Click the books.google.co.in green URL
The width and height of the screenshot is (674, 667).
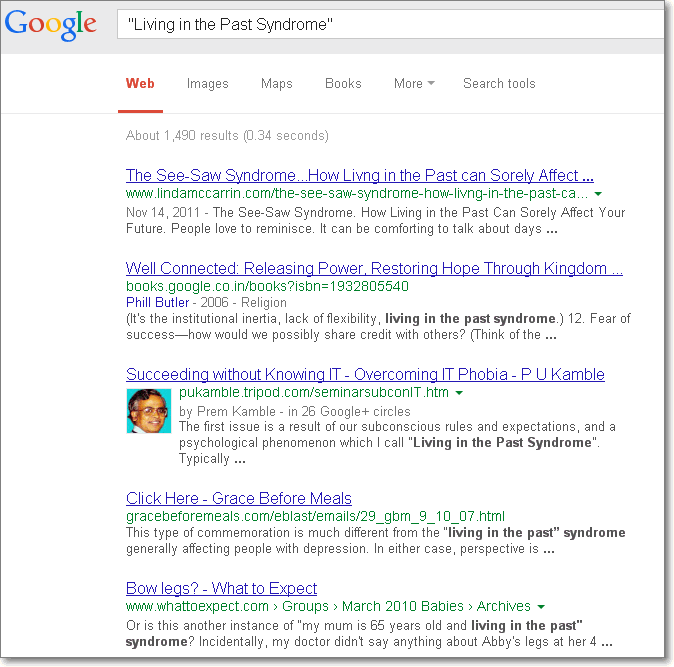click(267, 286)
